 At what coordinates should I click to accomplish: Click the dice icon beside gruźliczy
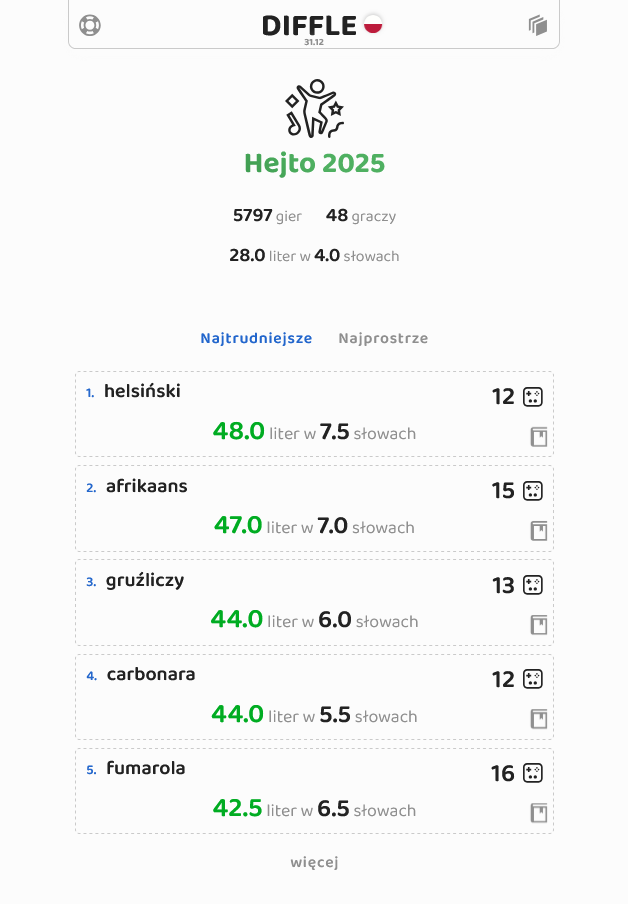coord(533,585)
